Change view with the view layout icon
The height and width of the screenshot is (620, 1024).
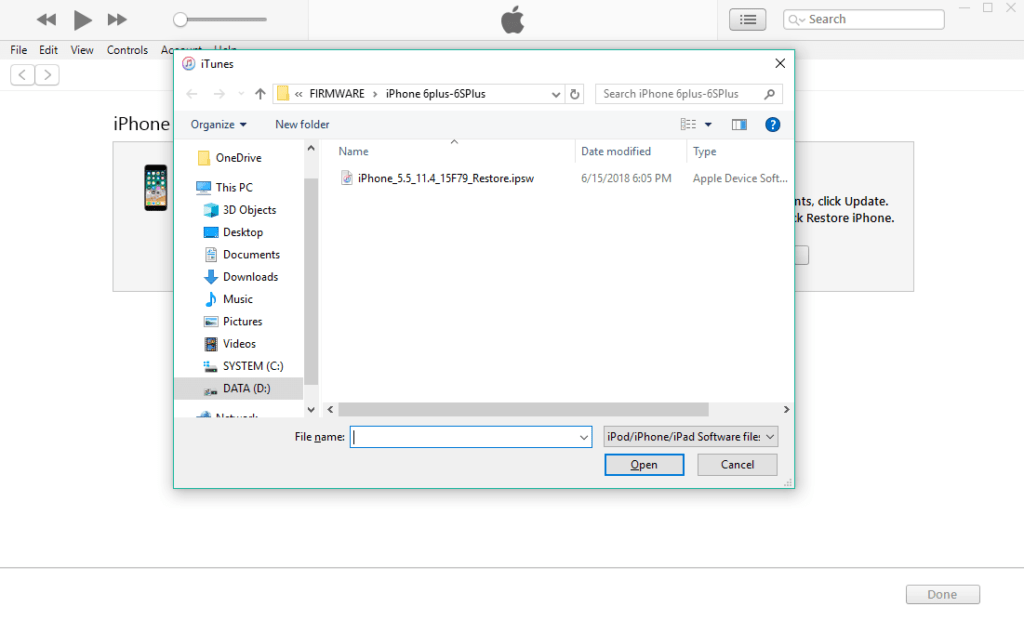pos(688,124)
